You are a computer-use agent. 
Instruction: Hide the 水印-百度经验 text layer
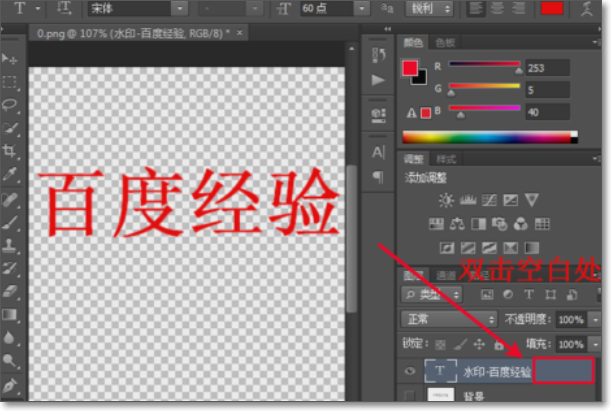410,371
